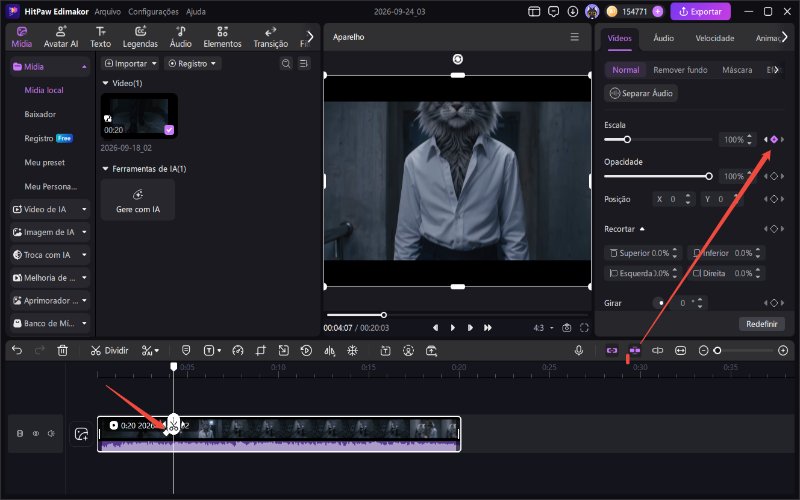This screenshot has width=800, height=500.
Task: Click the Exportar button
Action: (700, 11)
